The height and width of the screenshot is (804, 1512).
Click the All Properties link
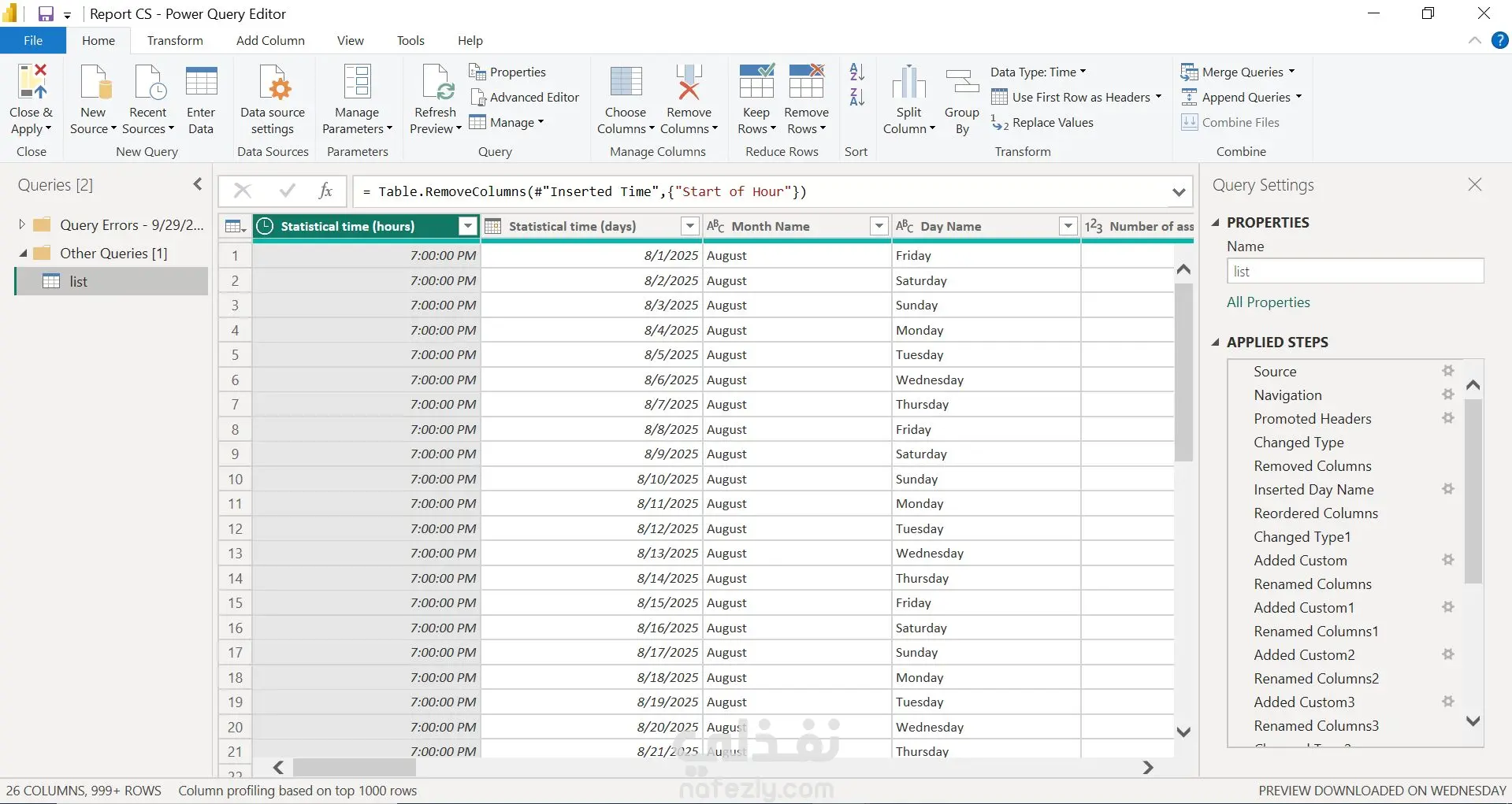pos(1268,302)
